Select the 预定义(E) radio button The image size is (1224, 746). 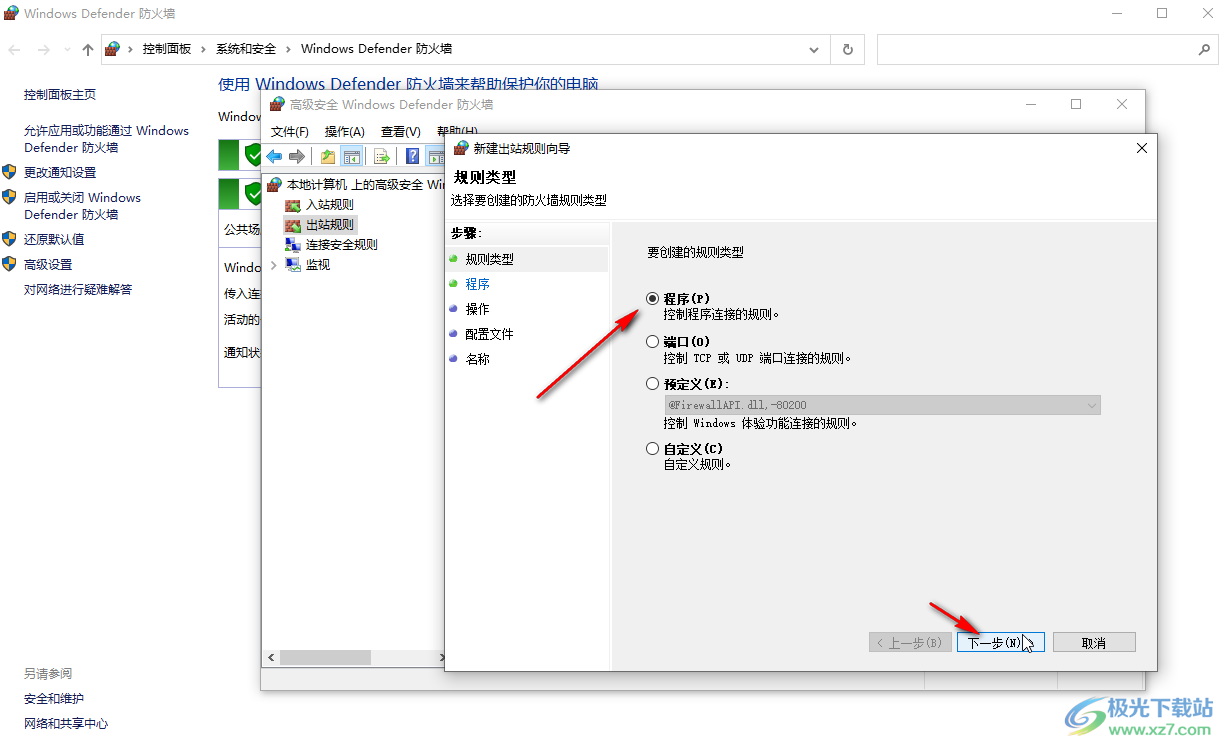[653, 384]
